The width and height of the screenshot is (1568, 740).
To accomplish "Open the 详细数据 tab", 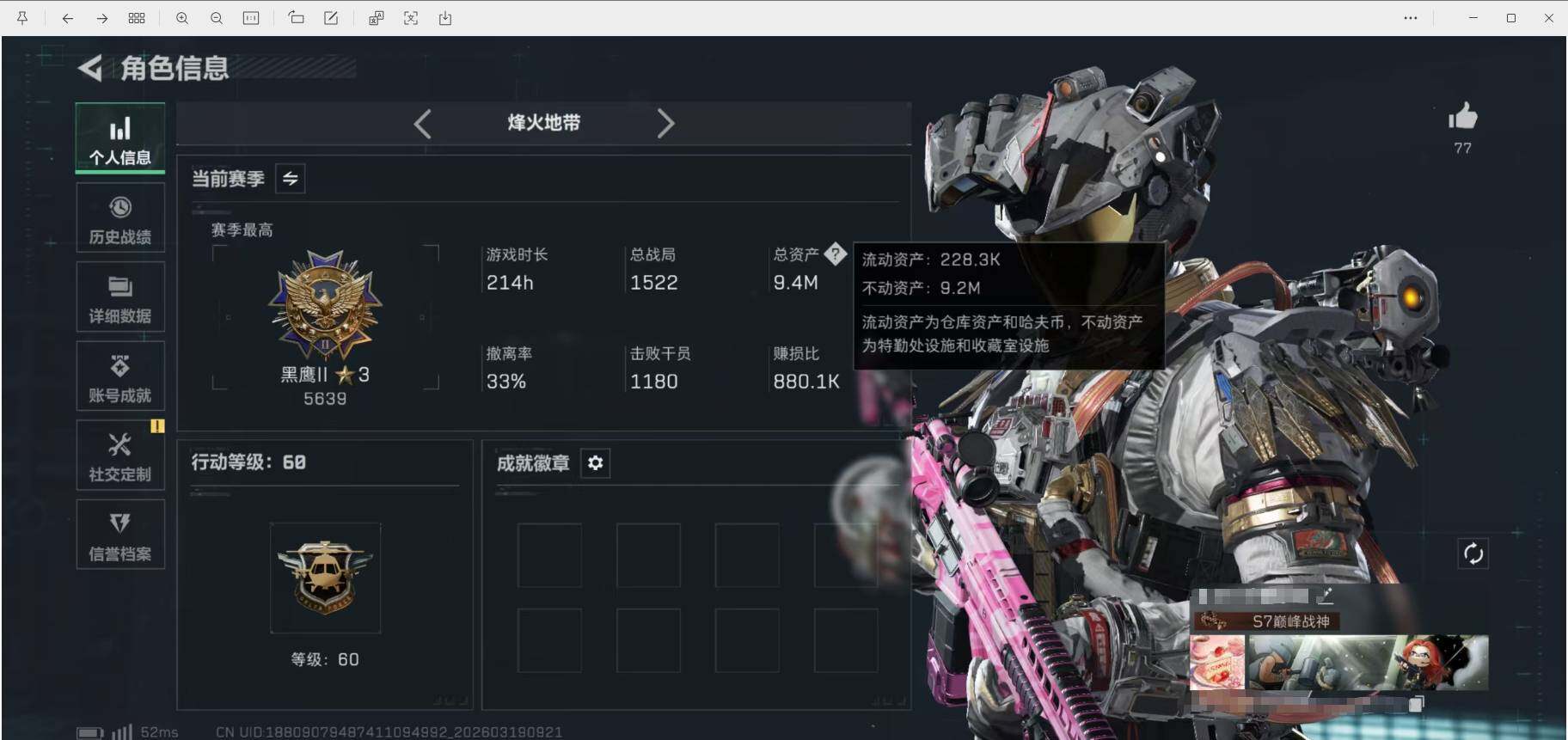I will coord(120,297).
